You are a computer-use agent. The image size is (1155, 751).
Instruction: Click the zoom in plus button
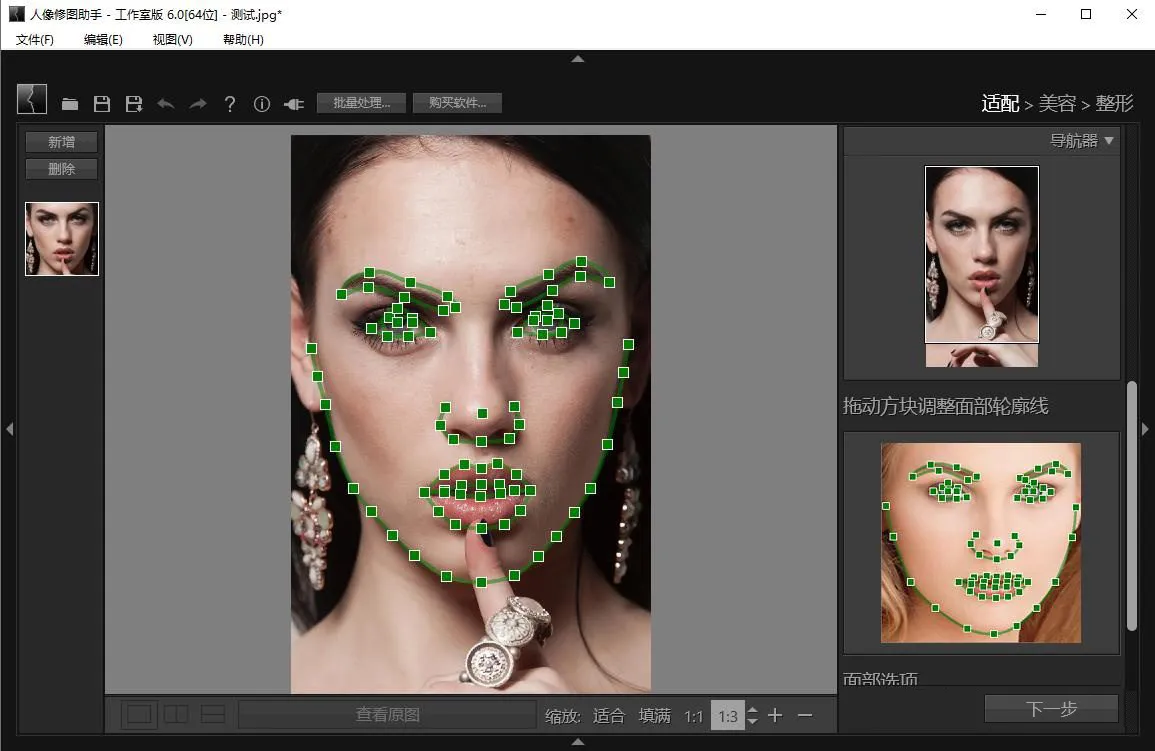click(775, 715)
